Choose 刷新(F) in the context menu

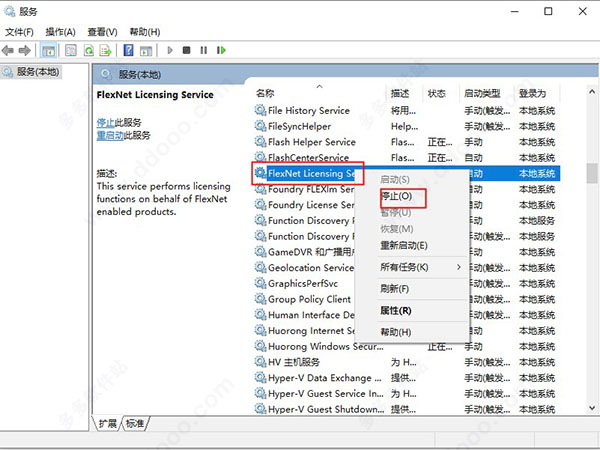[395, 289]
